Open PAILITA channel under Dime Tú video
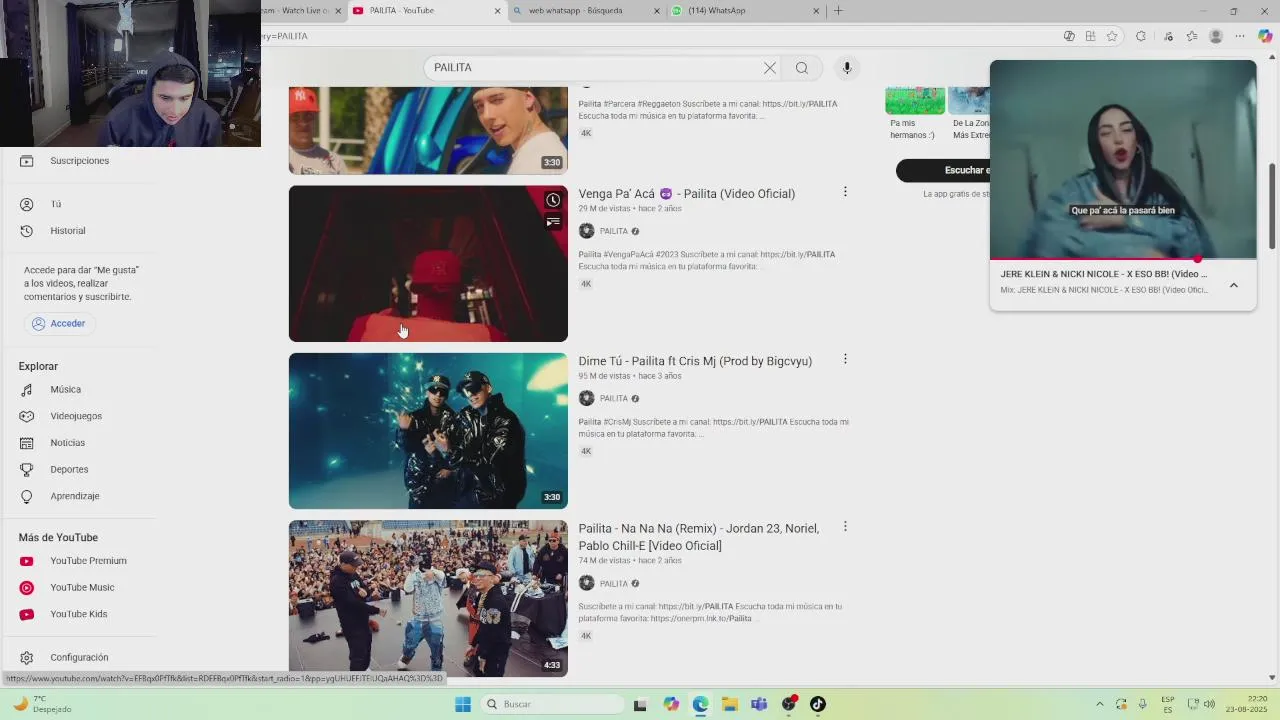The image size is (1280, 720). pos(613,399)
